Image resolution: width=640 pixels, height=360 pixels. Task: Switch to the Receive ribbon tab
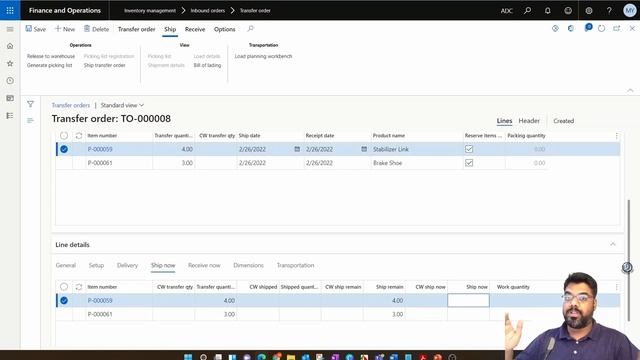pyautogui.click(x=195, y=29)
